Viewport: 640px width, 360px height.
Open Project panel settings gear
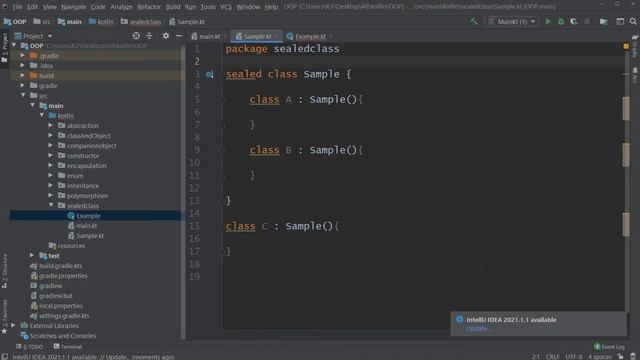[165, 36]
